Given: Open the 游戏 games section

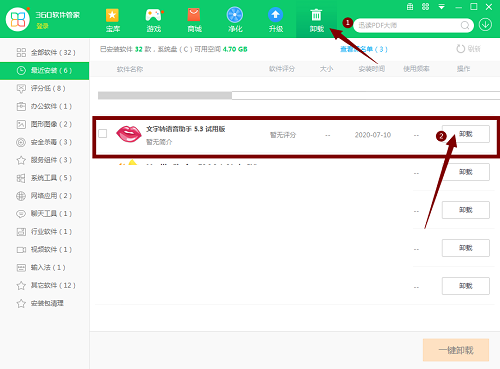Looking at the screenshot, I should [x=154, y=20].
